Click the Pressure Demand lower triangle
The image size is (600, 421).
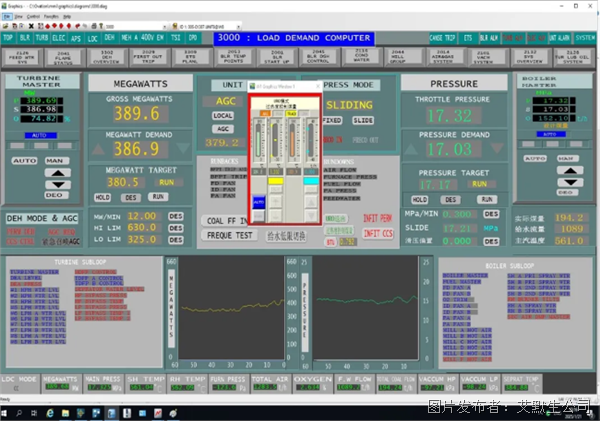click(x=497, y=148)
